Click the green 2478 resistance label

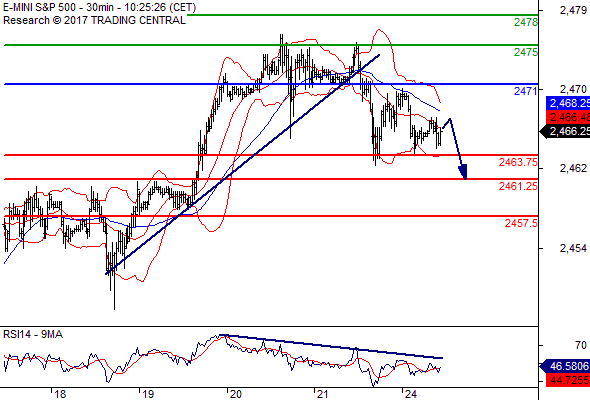click(x=526, y=22)
